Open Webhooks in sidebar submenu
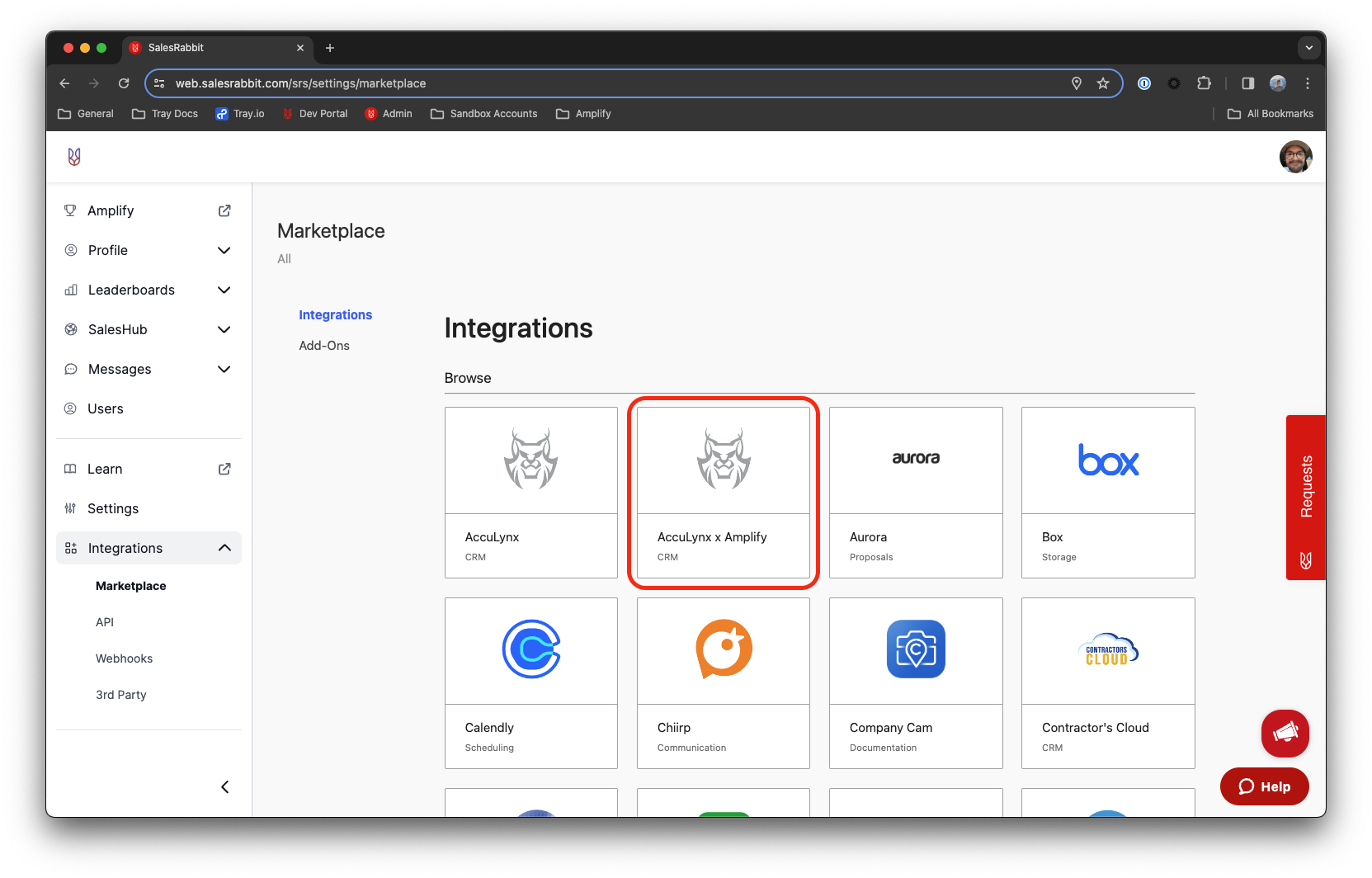The height and width of the screenshot is (878, 1372). (x=124, y=658)
